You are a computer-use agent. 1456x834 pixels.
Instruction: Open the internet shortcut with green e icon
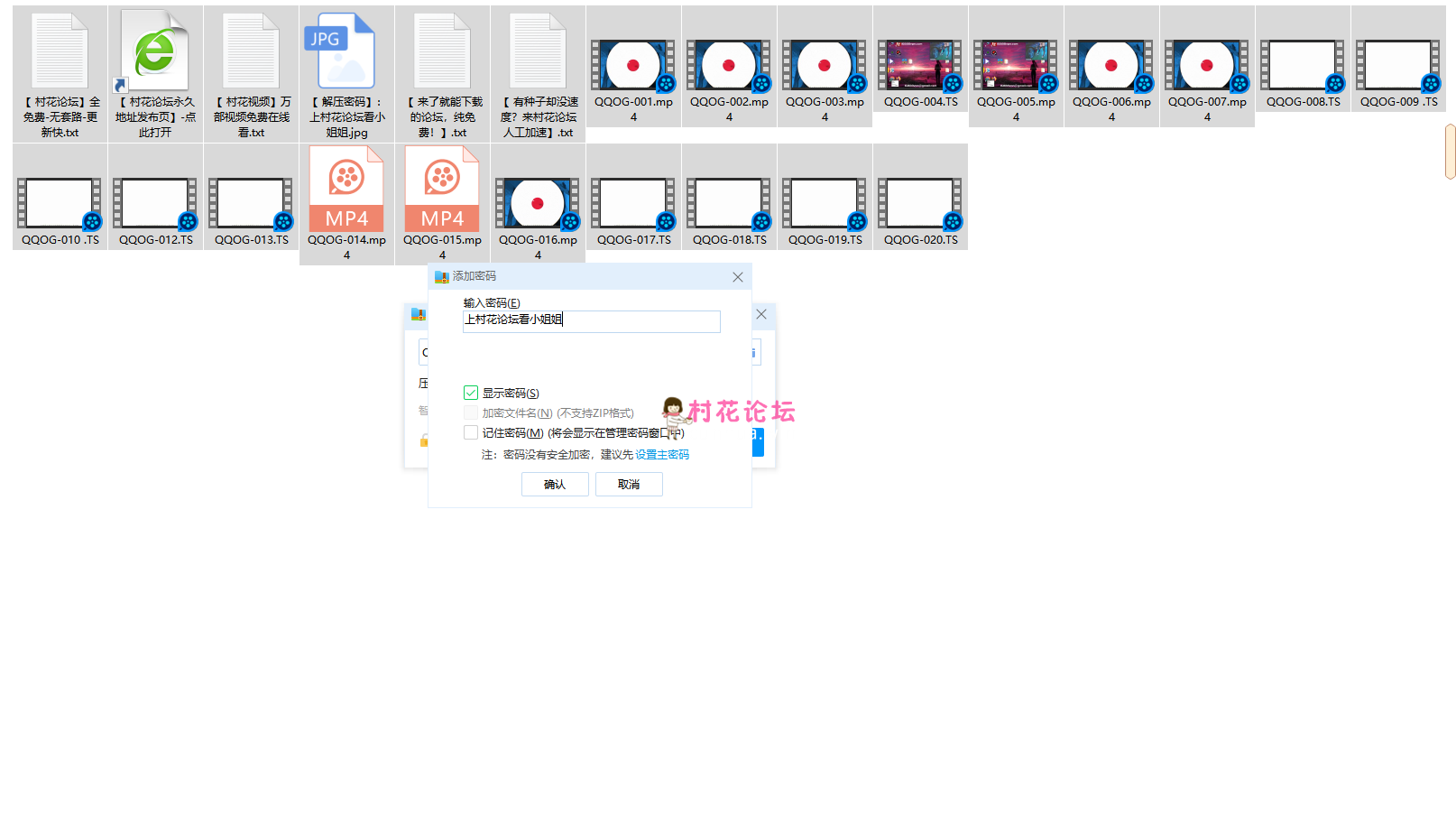(x=154, y=51)
